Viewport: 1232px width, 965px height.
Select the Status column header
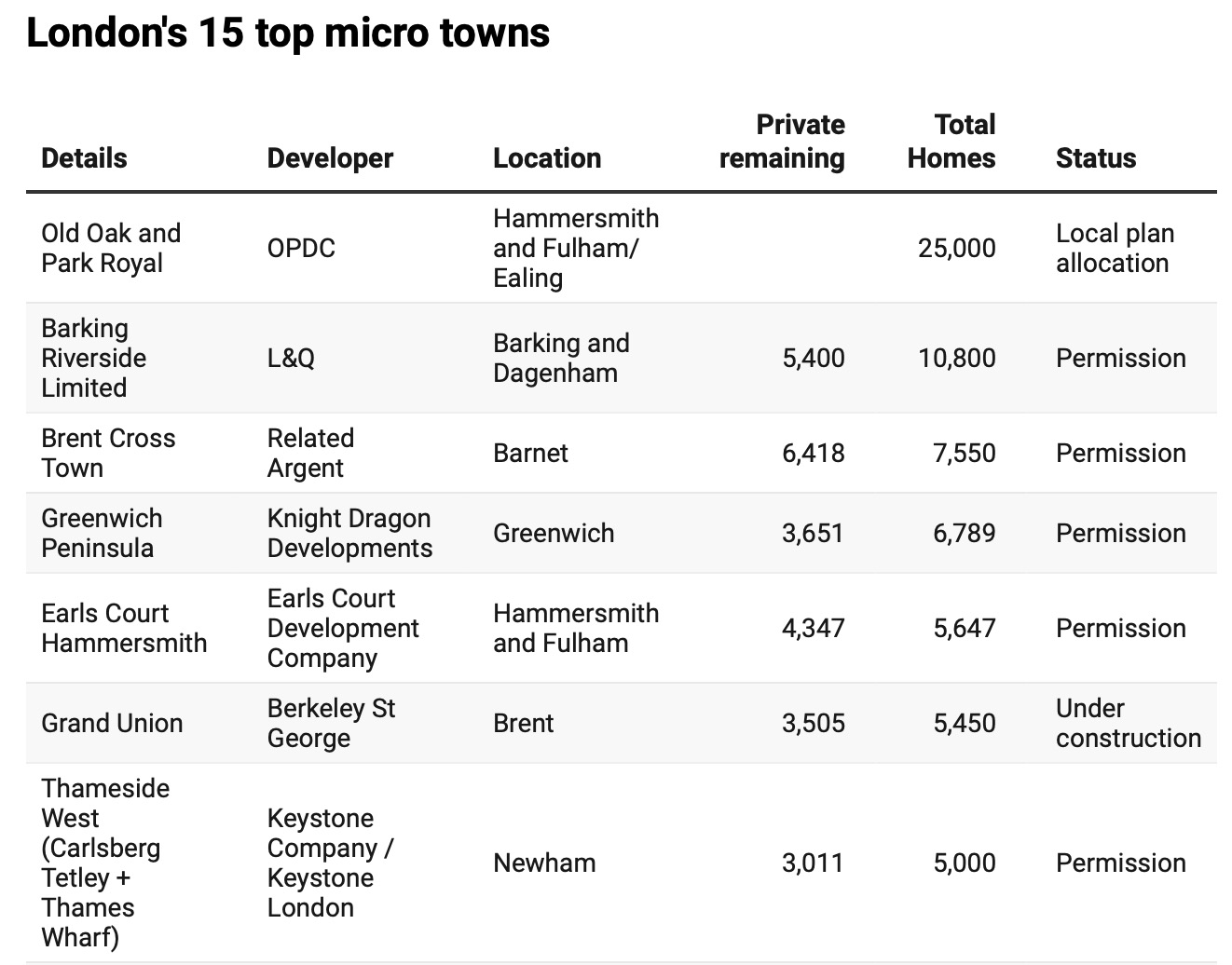1095,158
